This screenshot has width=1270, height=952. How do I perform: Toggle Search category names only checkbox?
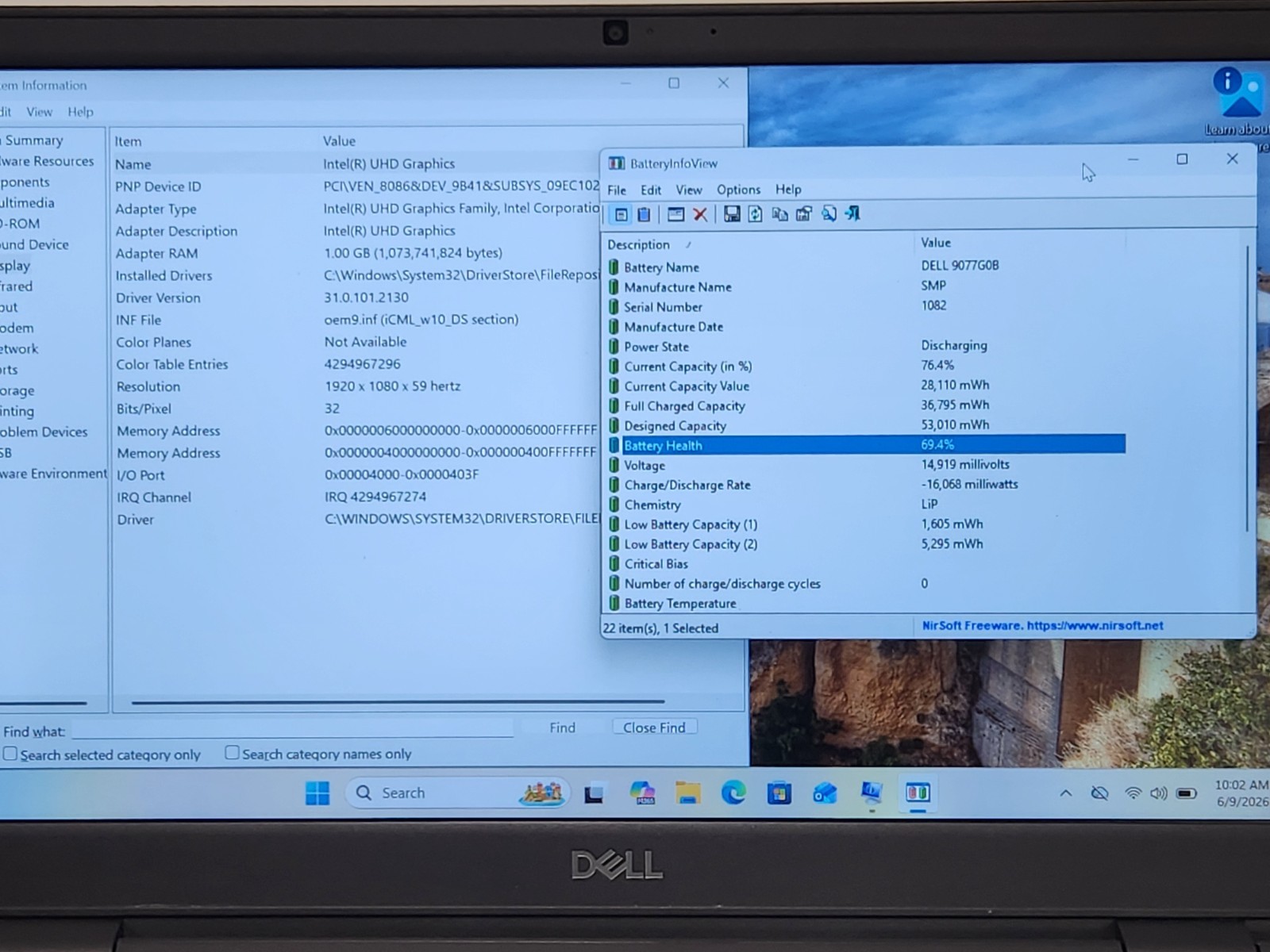232,752
